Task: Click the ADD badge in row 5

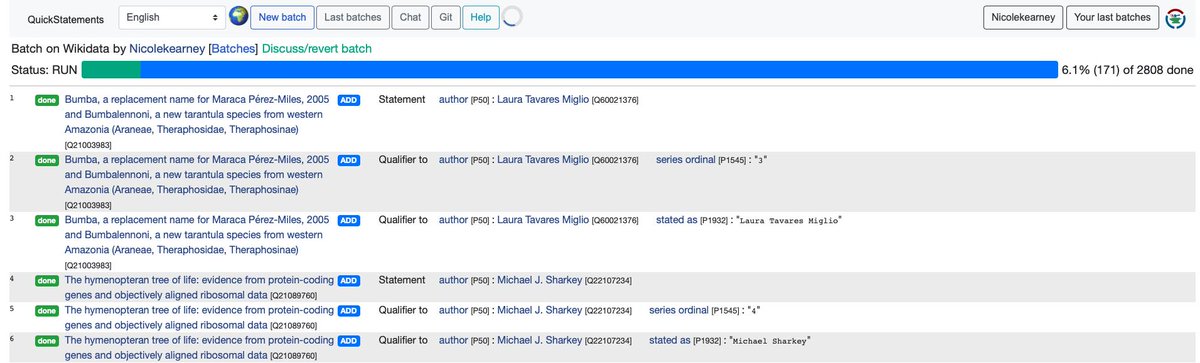Action: click(x=349, y=311)
